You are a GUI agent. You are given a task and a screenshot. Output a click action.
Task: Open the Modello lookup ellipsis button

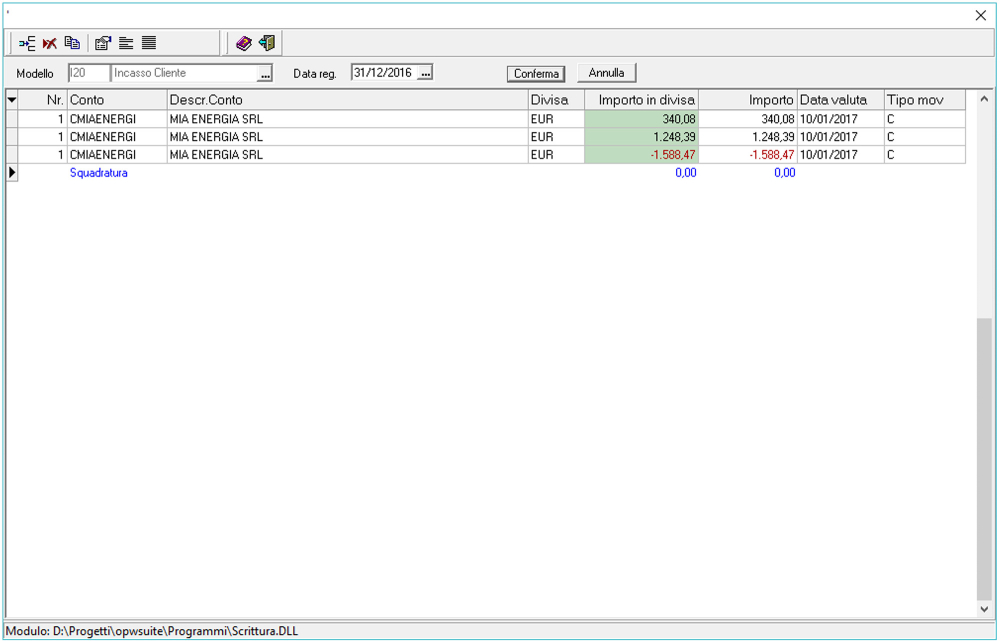pos(265,74)
